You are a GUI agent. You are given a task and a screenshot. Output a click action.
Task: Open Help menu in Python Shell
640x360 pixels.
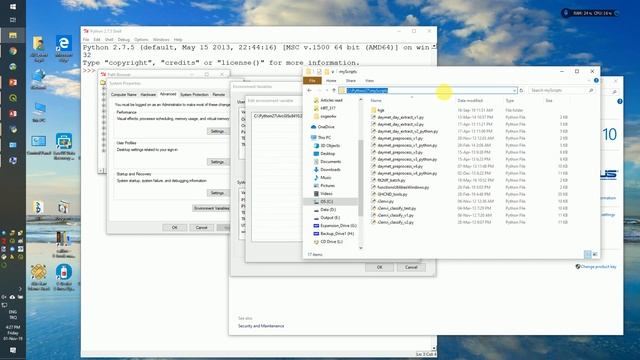pyautogui.click(x=178, y=40)
